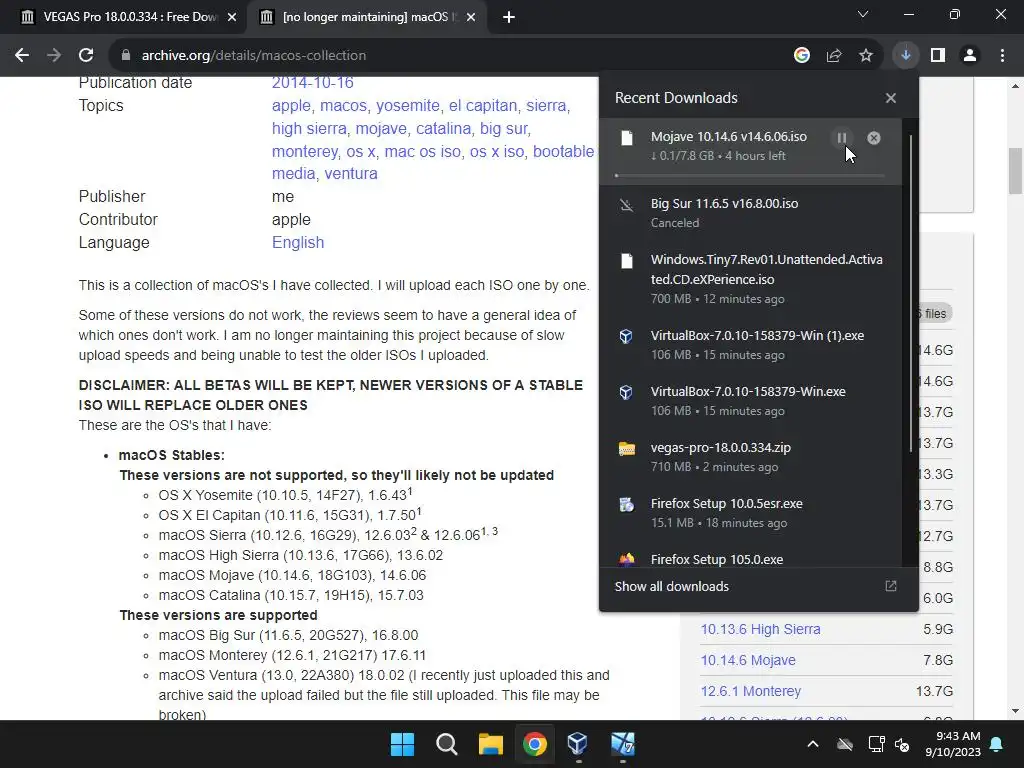Open the Chrome three-dot menu
Screen dimensions: 1024x768
[x=1002, y=56]
